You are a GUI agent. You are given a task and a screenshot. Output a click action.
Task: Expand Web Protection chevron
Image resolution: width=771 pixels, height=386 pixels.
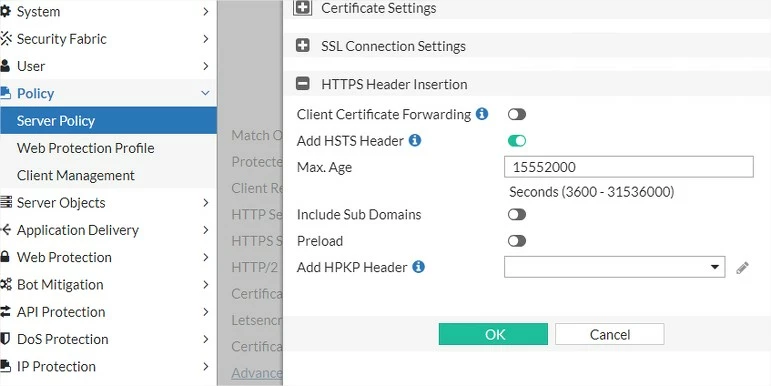(206, 257)
